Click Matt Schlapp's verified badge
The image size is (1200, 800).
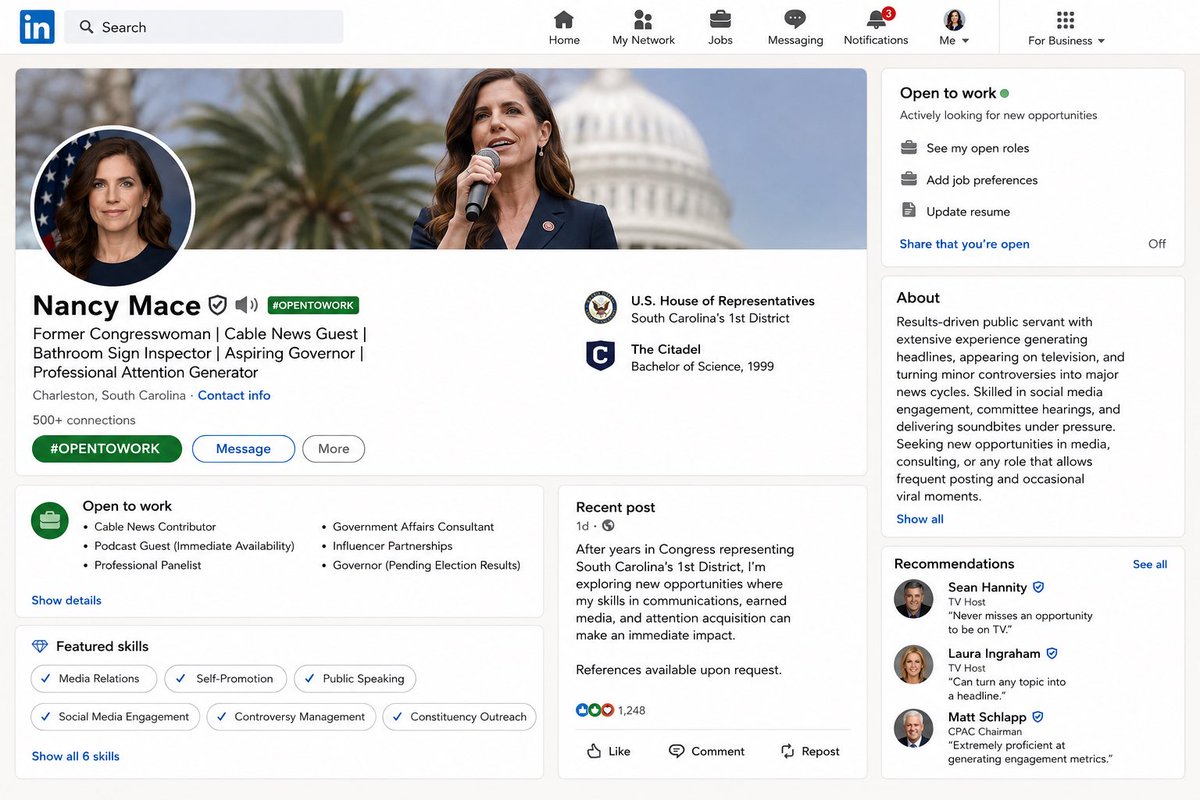(x=1038, y=717)
